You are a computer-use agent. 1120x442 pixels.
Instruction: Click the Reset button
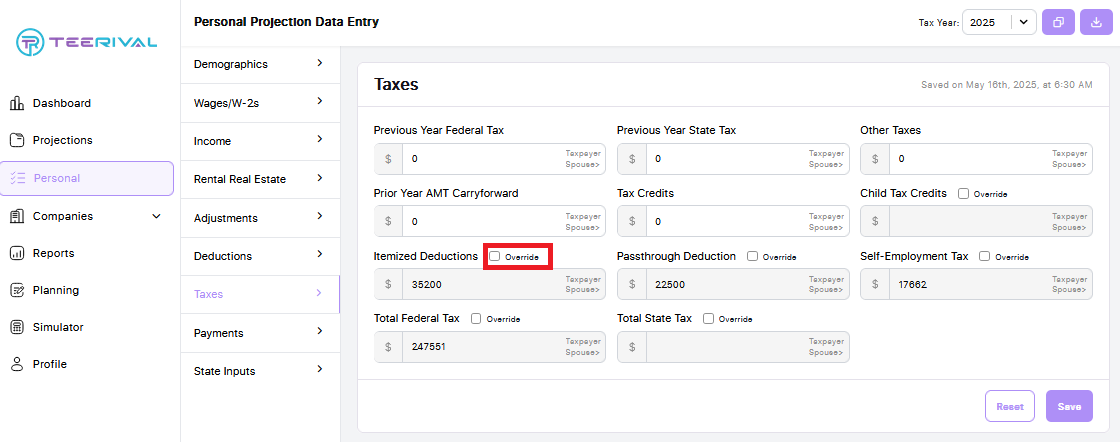coord(1010,406)
